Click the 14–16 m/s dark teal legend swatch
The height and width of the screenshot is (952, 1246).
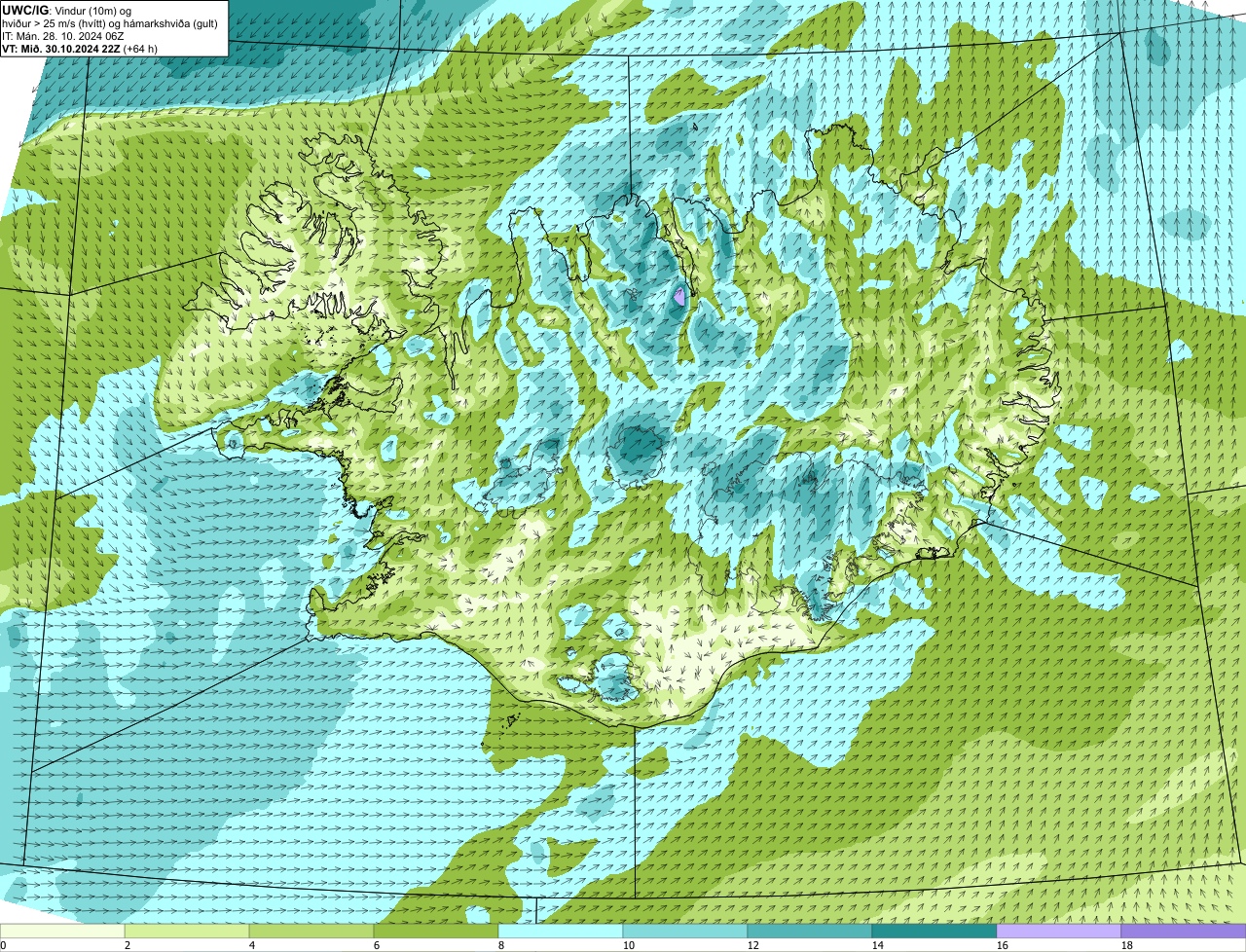coord(934,932)
